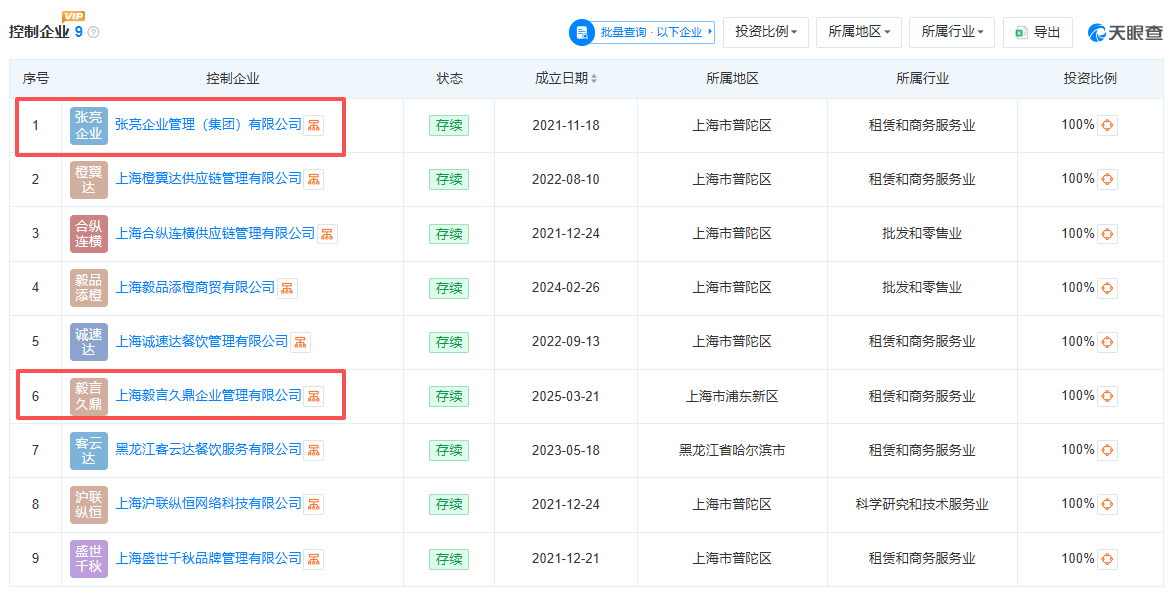Click the help question mark next to 控制企业

[94, 32]
